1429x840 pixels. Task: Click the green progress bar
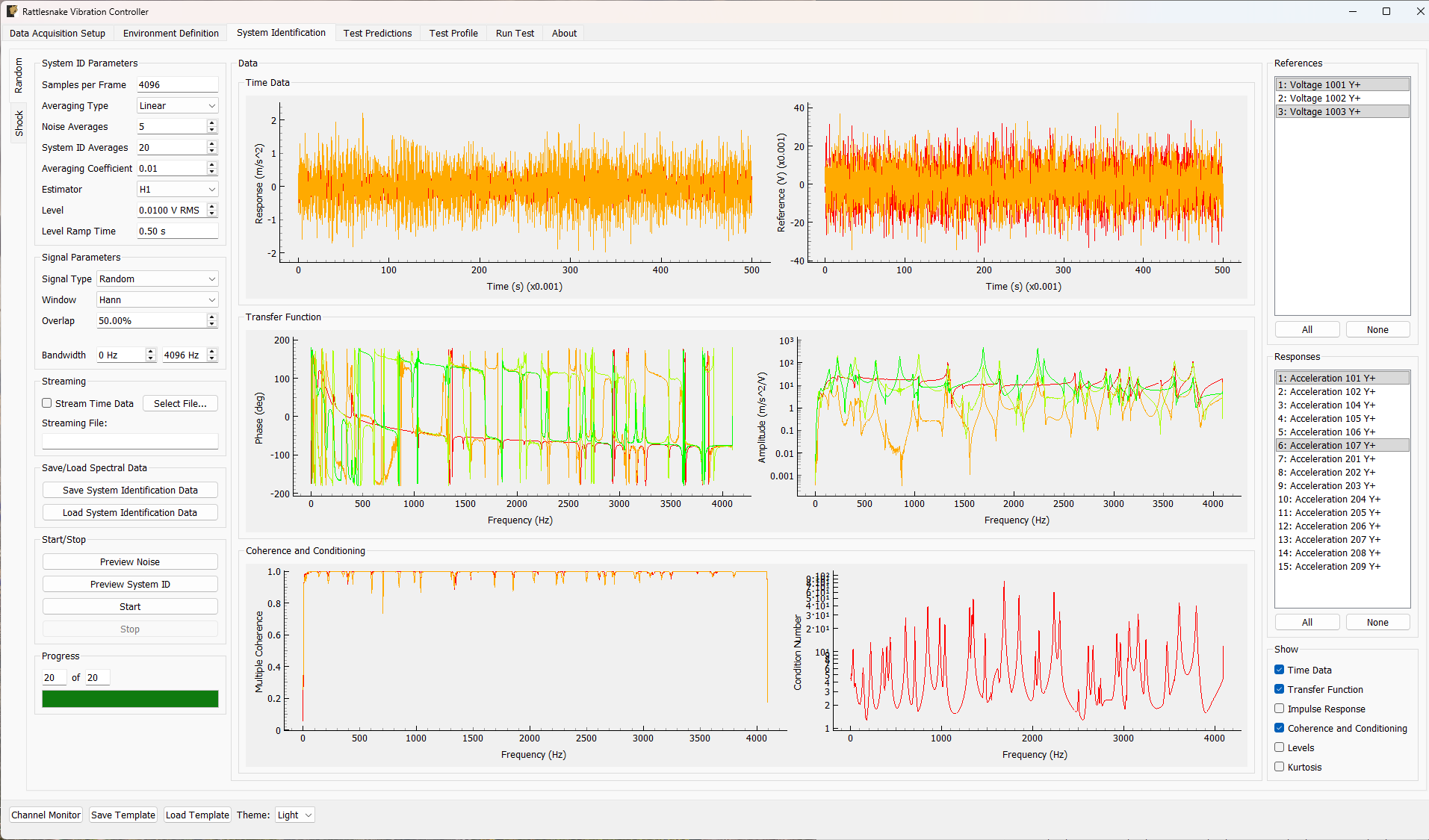pos(130,698)
